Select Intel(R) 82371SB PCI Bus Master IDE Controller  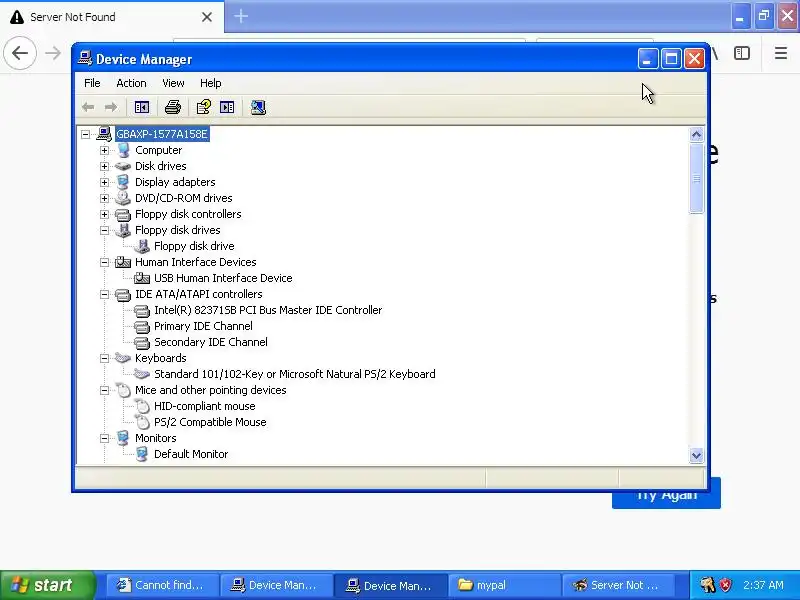click(268, 310)
